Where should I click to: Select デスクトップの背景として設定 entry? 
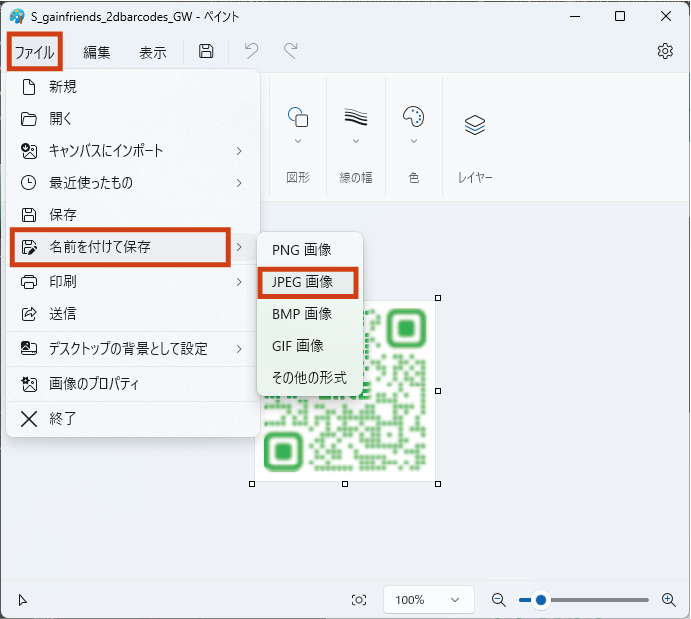pyautogui.click(x=132, y=349)
